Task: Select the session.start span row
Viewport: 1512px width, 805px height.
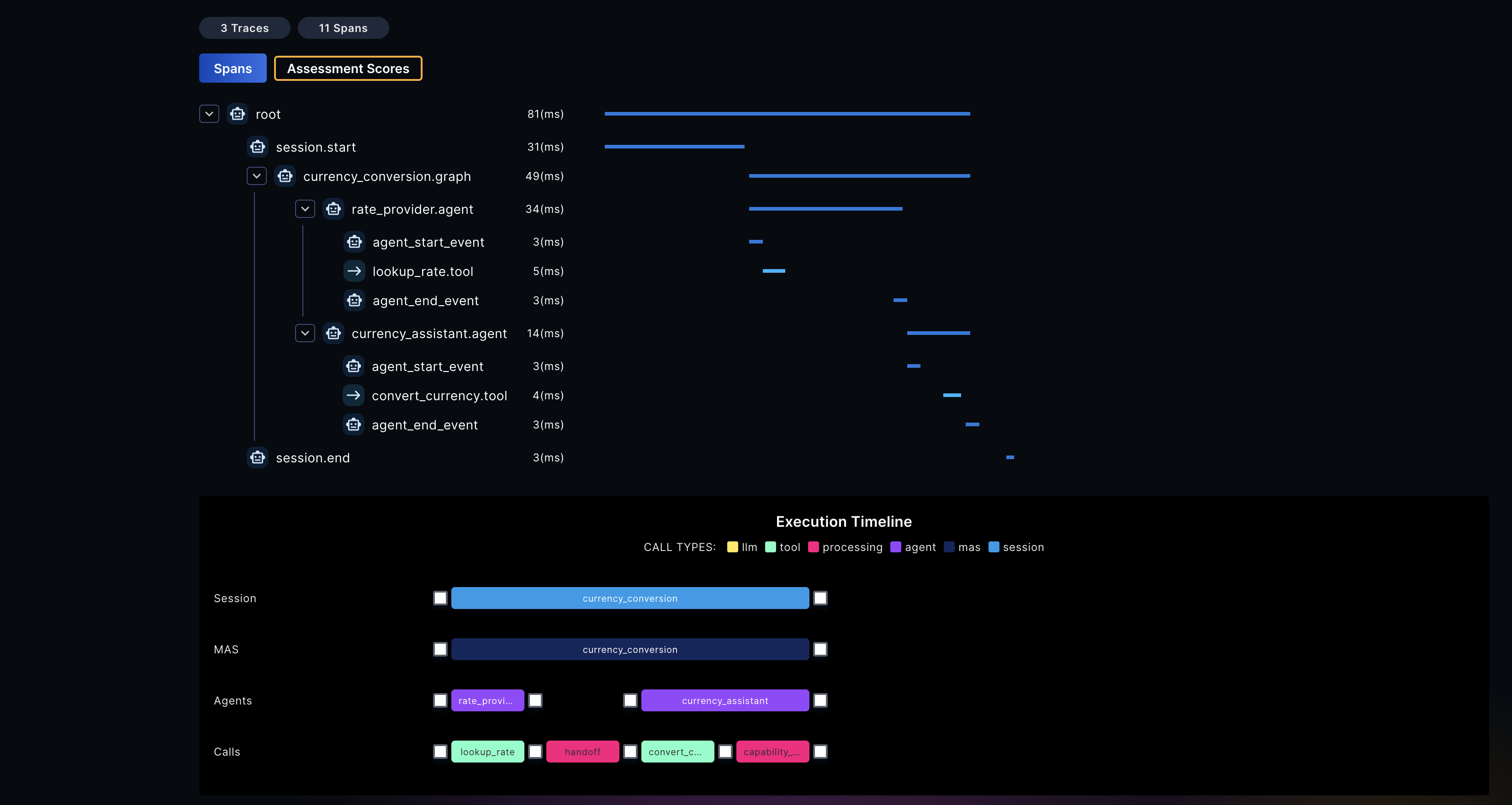Action: coord(405,147)
